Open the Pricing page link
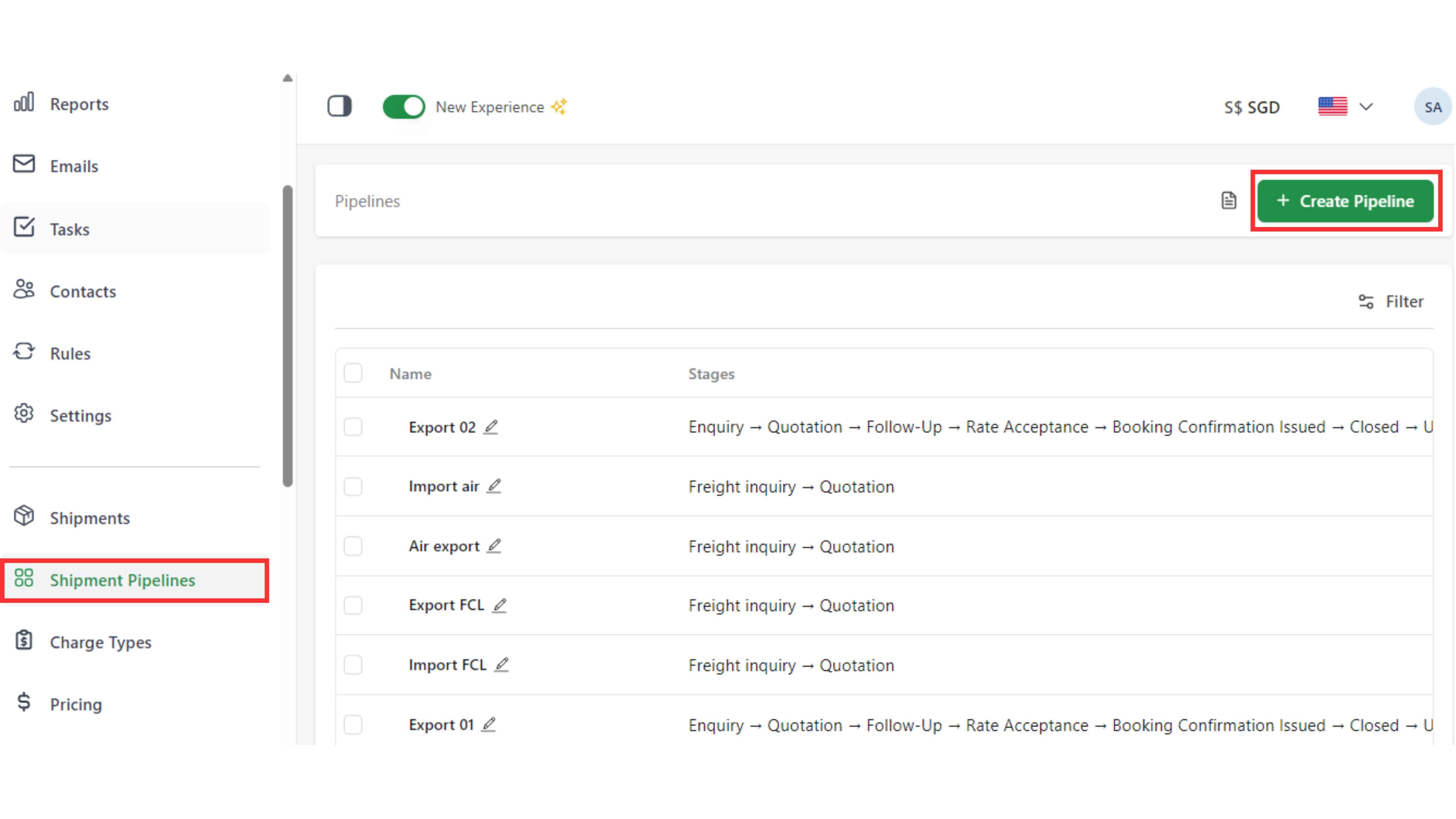The image size is (1456, 819). pos(76,704)
